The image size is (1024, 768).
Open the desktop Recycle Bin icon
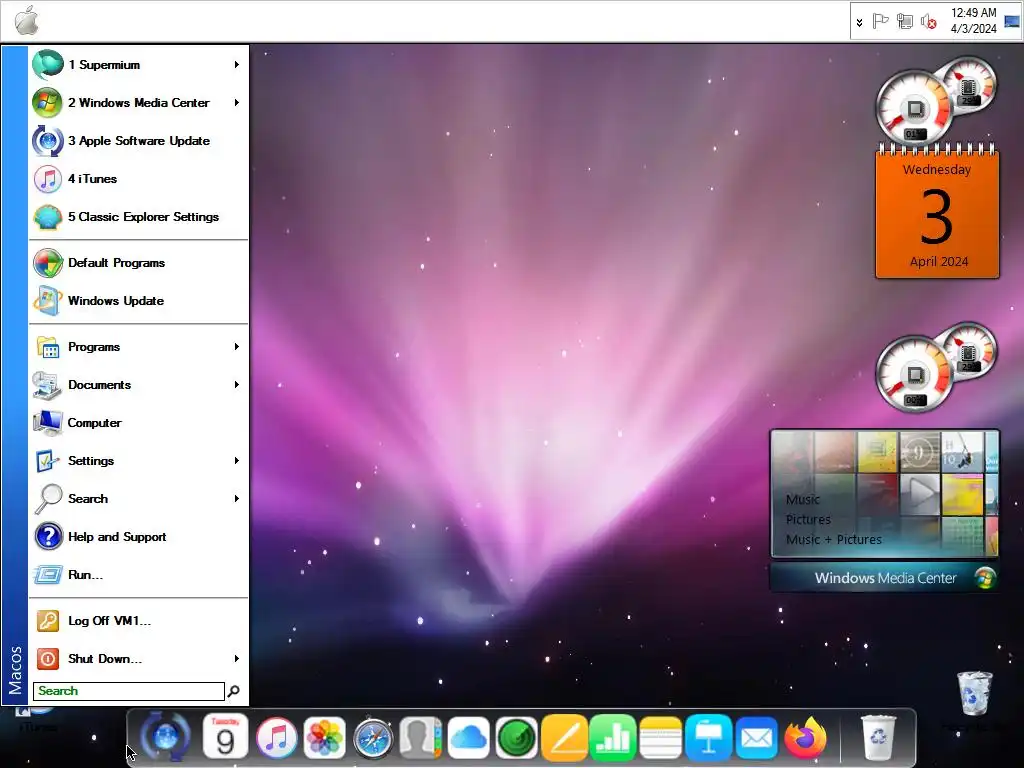tap(974, 694)
